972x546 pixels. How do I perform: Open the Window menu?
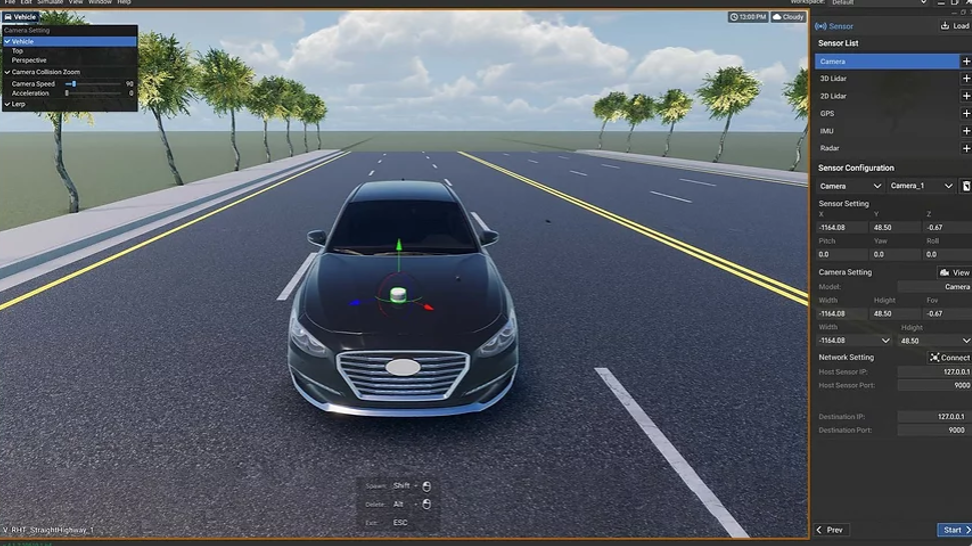click(x=100, y=2)
